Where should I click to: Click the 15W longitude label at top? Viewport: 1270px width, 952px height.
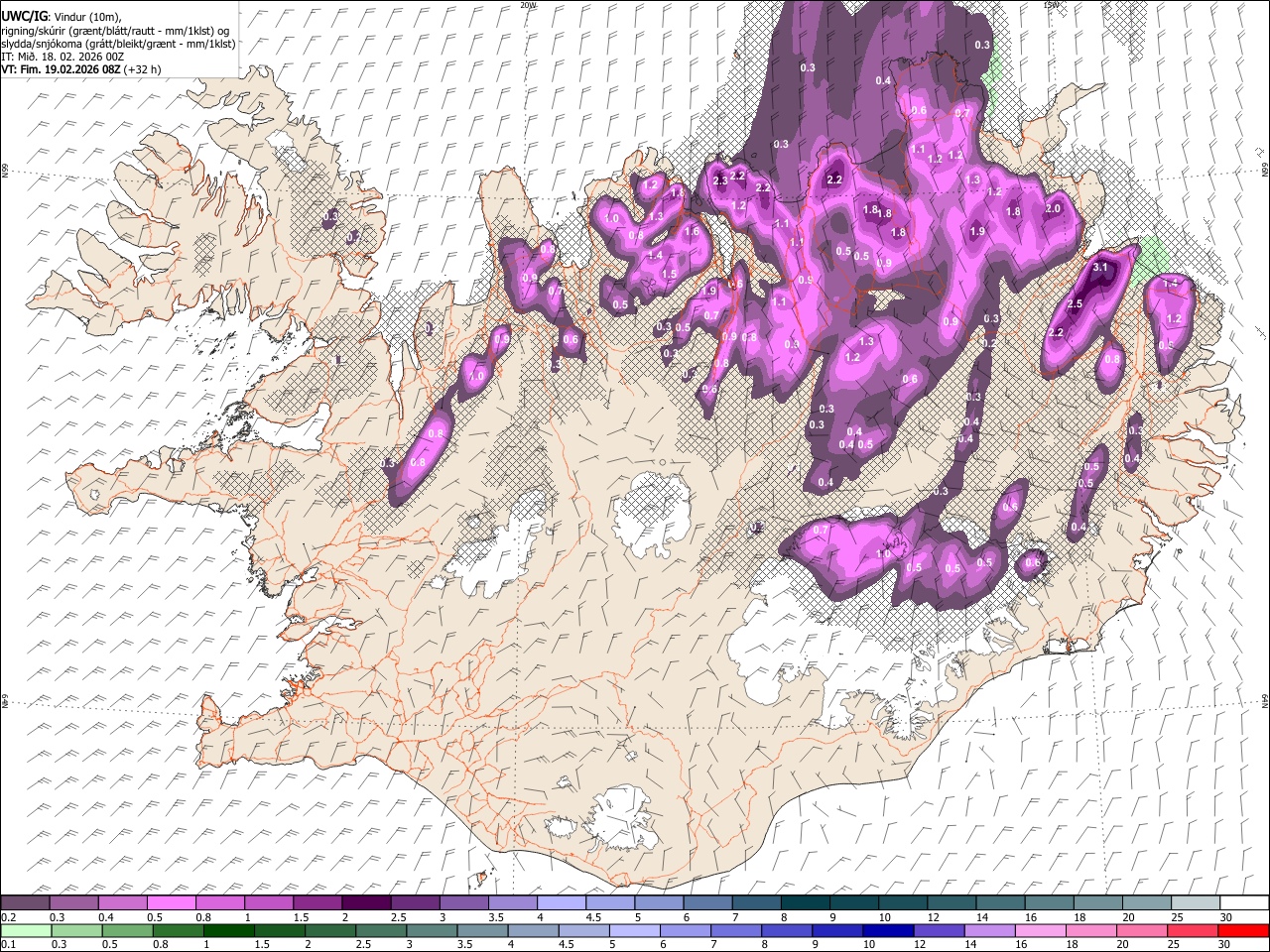tap(1051, 5)
